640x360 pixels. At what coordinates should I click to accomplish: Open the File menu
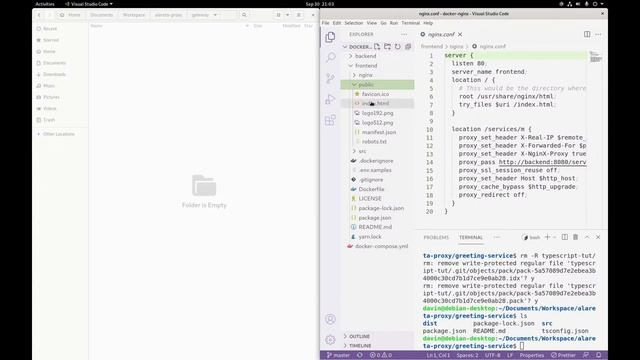[x=325, y=23]
